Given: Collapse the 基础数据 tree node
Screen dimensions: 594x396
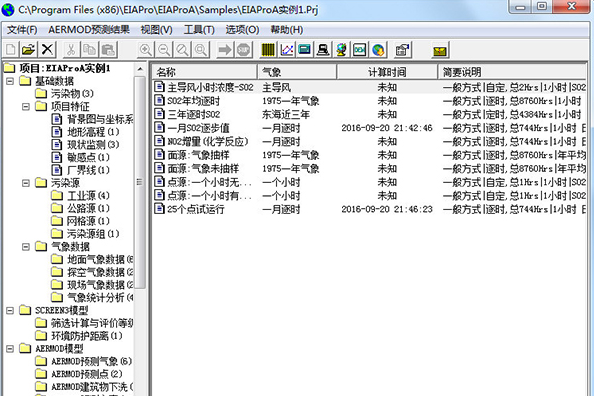Looking at the screenshot, I should 10,81.
